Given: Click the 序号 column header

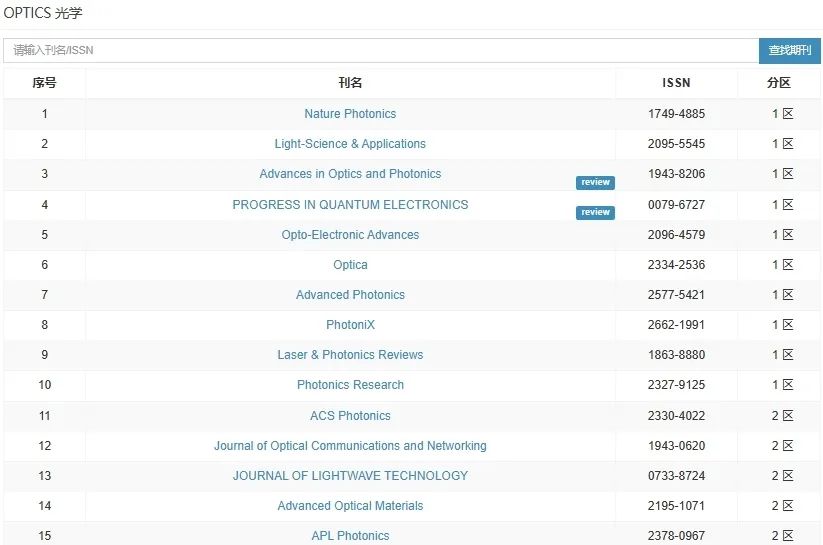Looking at the screenshot, I should (x=44, y=82).
